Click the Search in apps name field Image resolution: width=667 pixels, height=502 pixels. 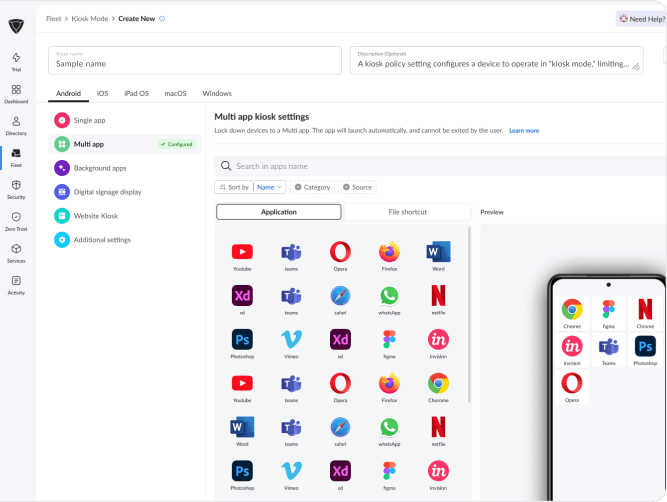pyautogui.click(x=440, y=166)
